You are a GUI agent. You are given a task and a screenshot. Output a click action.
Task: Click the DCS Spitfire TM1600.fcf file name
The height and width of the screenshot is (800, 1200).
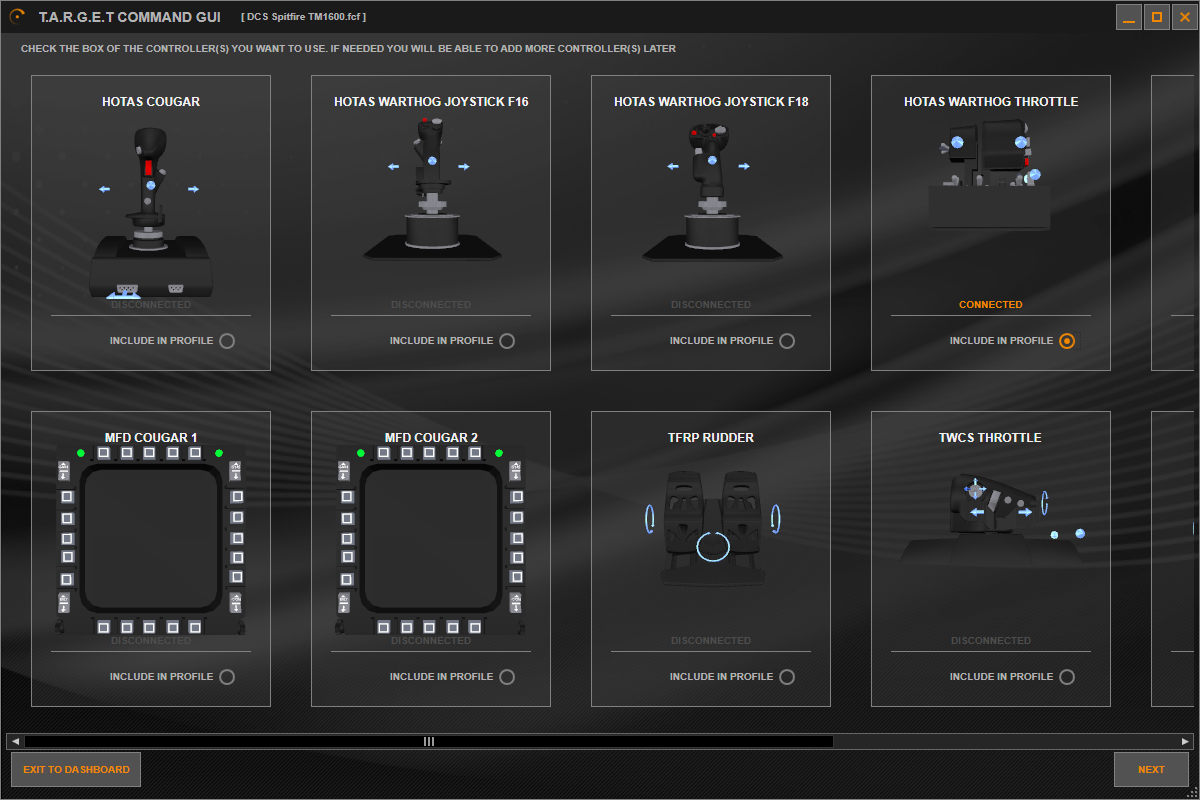coord(304,18)
